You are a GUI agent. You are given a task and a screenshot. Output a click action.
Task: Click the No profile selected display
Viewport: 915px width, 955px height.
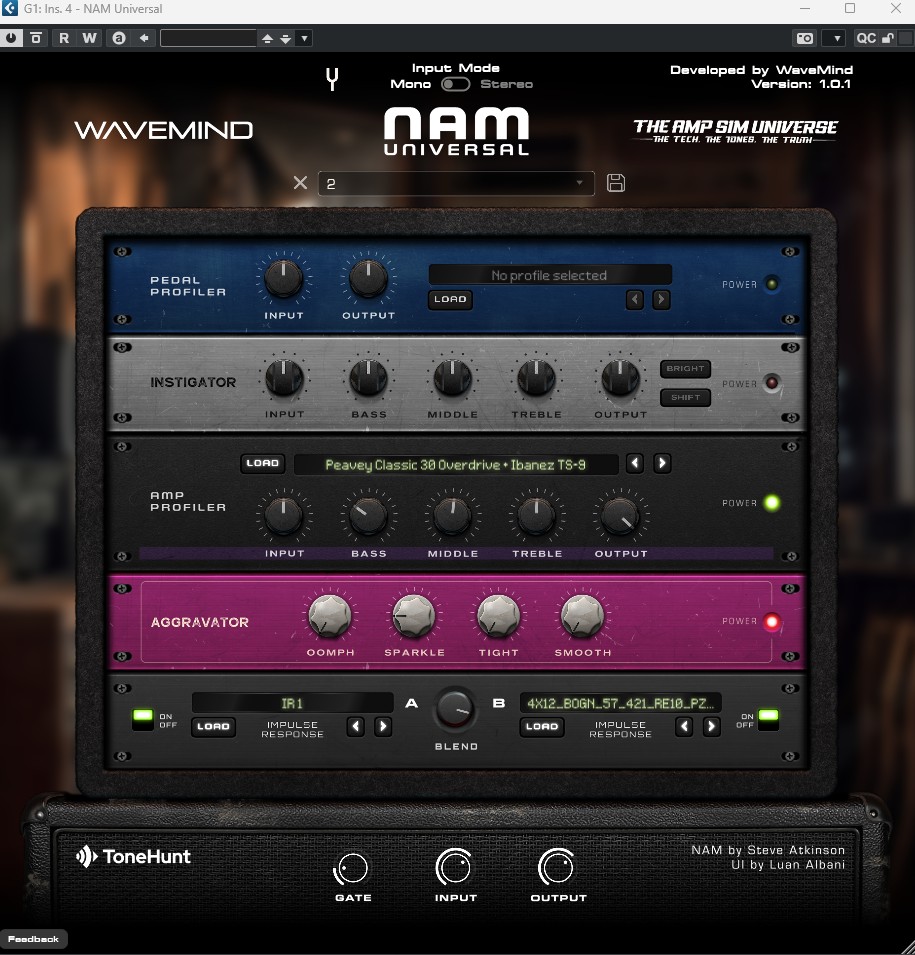point(550,275)
